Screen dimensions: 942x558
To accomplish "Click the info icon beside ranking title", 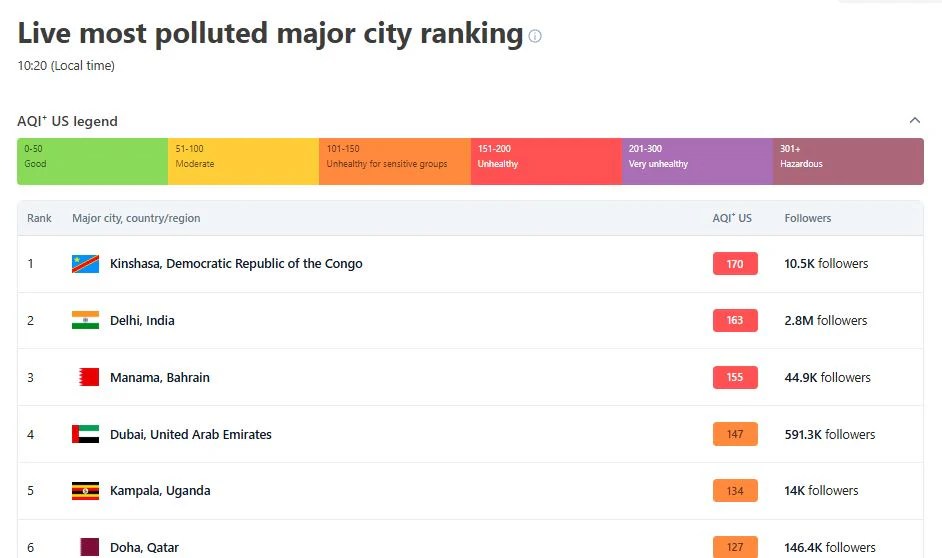I will point(535,36).
